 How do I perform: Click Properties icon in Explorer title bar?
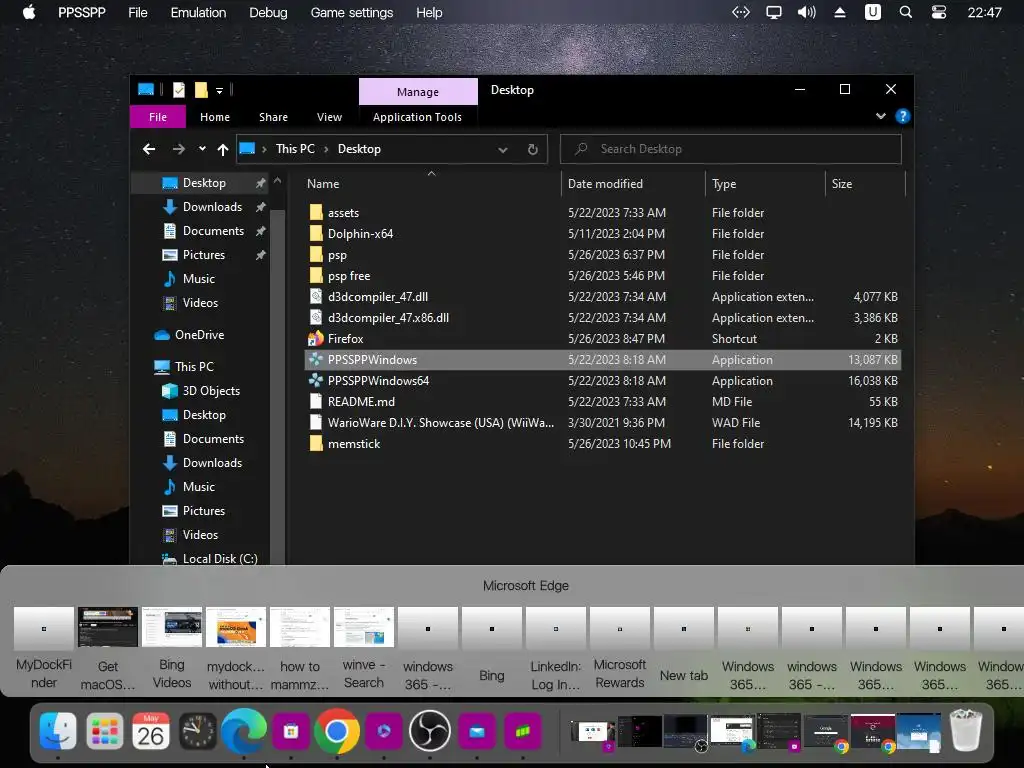tap(178, 89)
